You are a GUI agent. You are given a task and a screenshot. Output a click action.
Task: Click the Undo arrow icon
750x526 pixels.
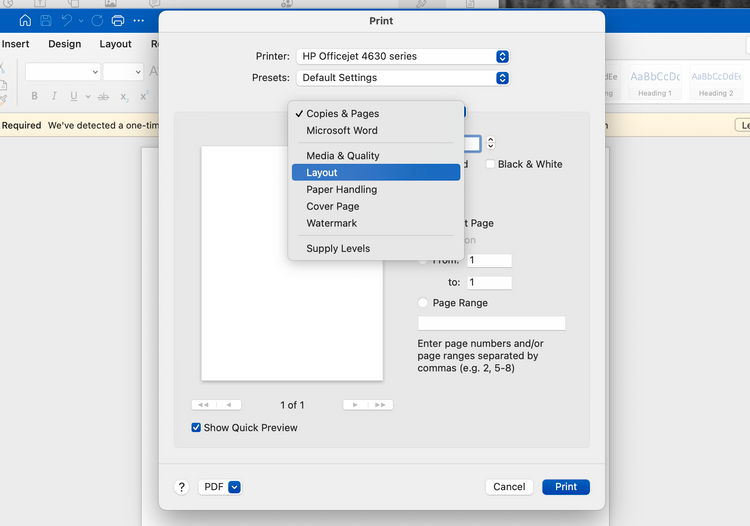[x=68, y=20]
